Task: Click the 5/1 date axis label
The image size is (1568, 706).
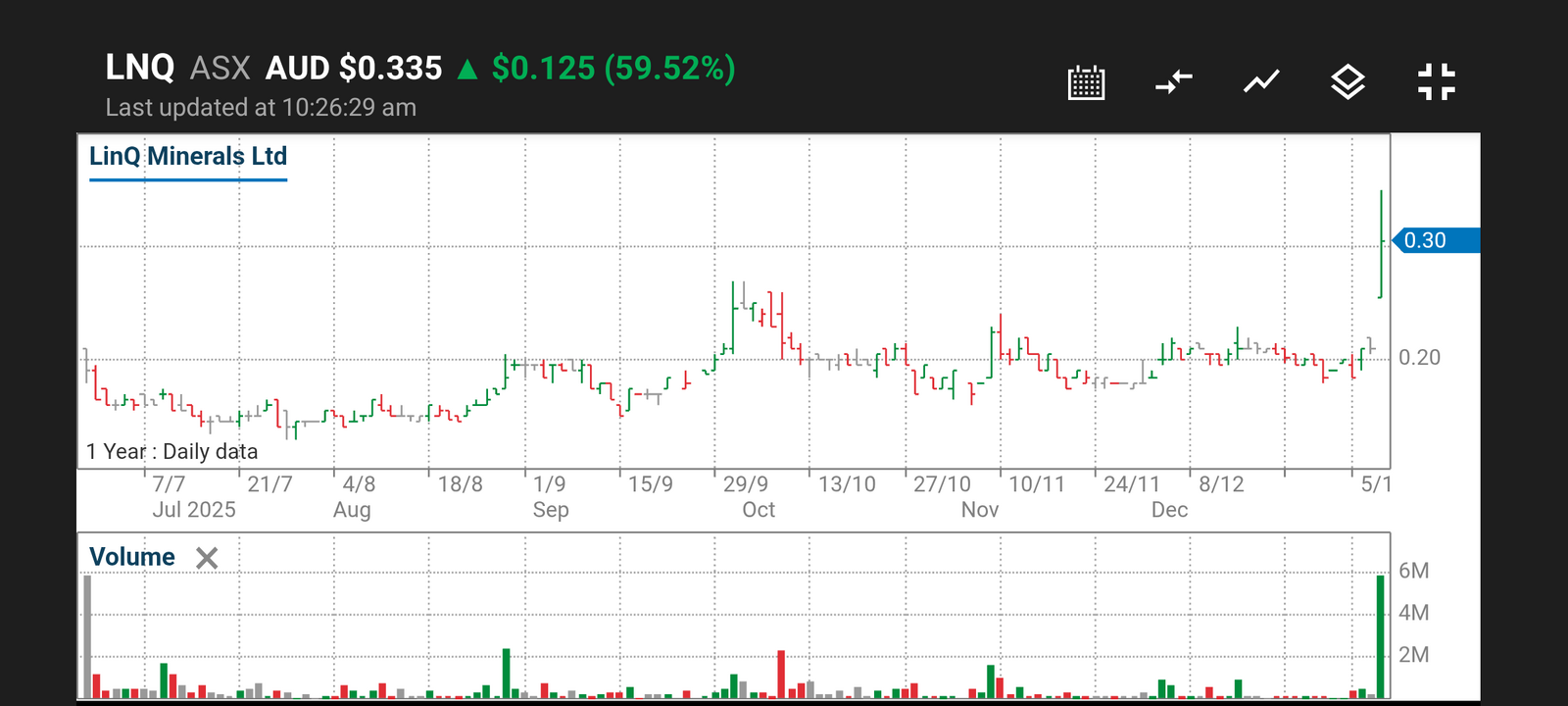Action: click(1376, 484)
